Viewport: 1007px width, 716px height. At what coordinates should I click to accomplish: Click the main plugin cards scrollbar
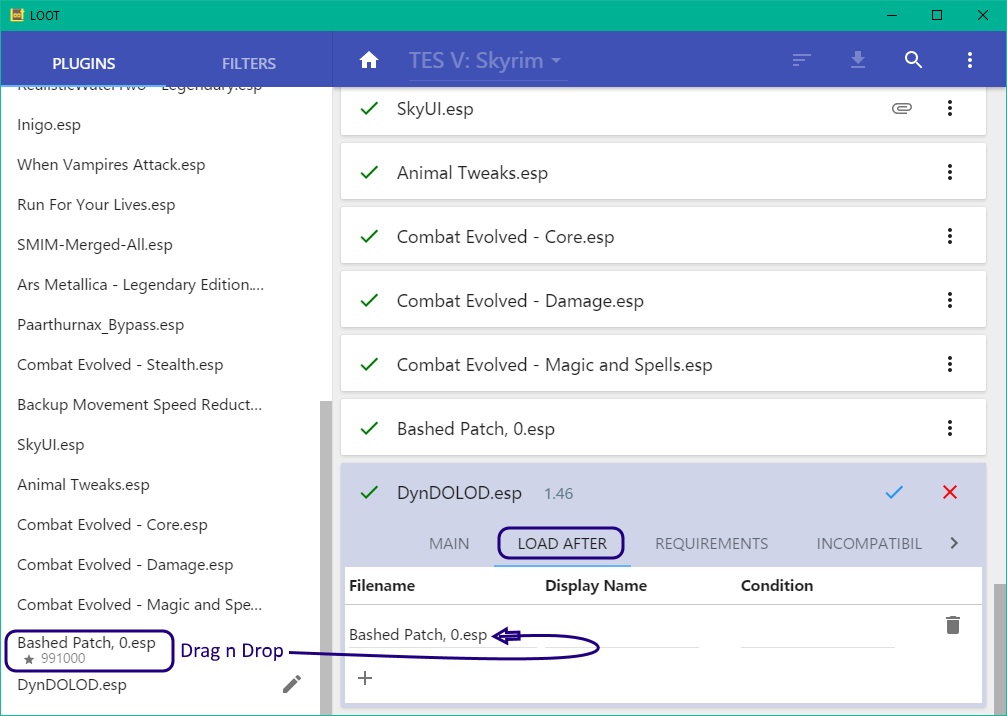(999, 649)
